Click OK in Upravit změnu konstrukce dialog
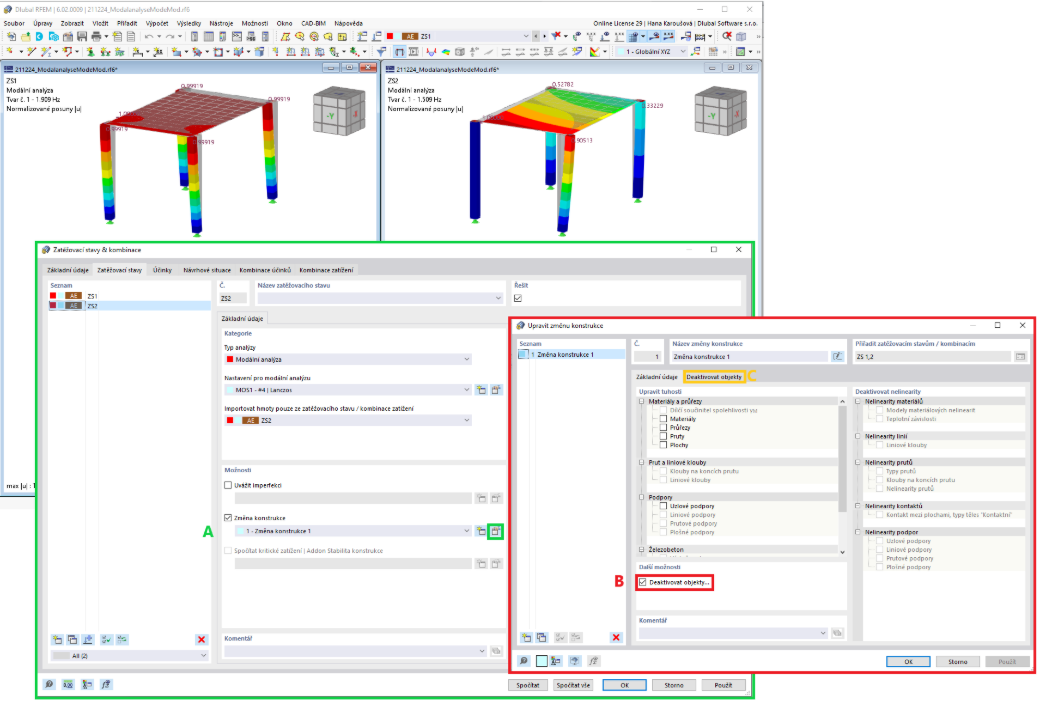The width and height of the screenshot is (1040, 701). tap(908, 662)
